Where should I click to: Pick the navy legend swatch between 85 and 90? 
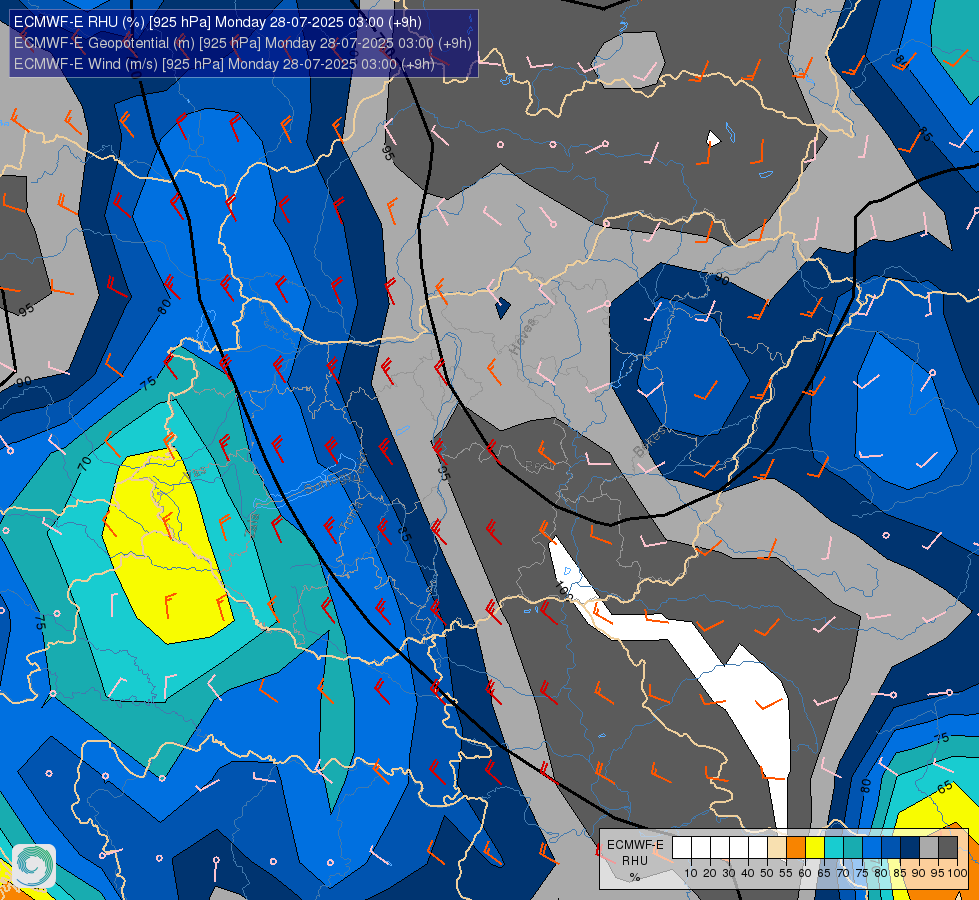point(910,848)
